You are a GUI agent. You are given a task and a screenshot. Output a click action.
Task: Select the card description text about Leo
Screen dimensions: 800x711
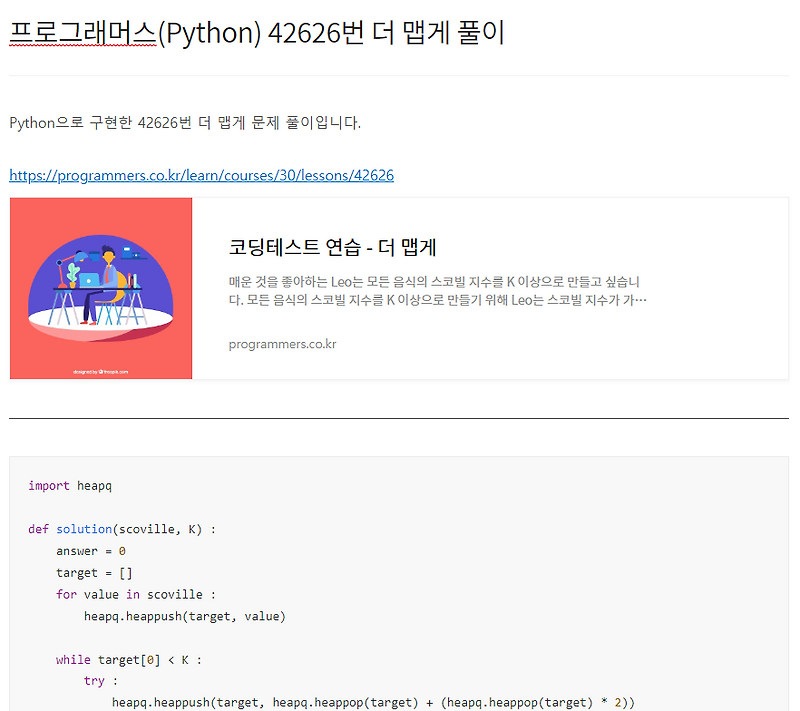click(x=440, y=290)
